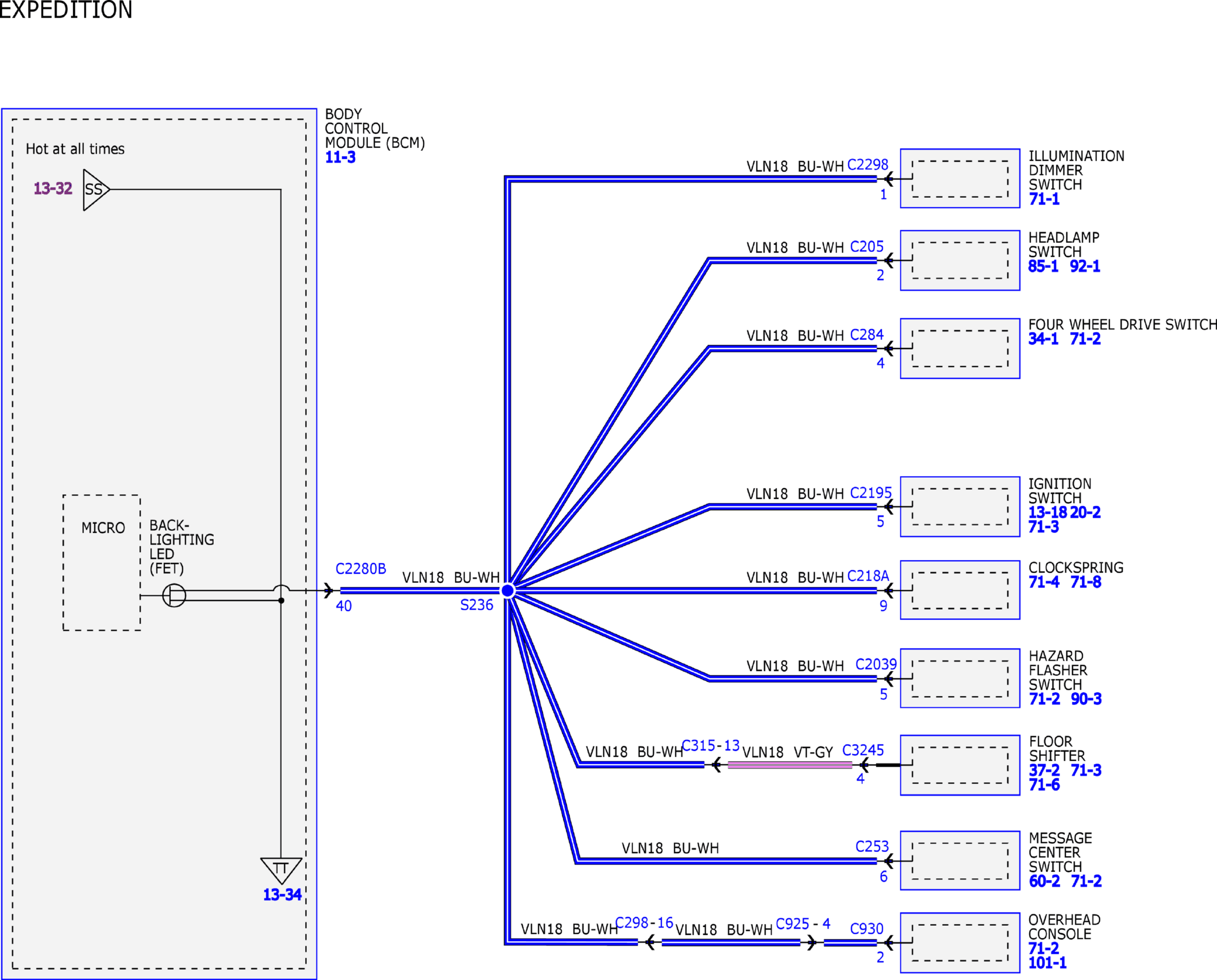Select connector label C2280B
Screen dimensions: 1217x980
[361, 569]
